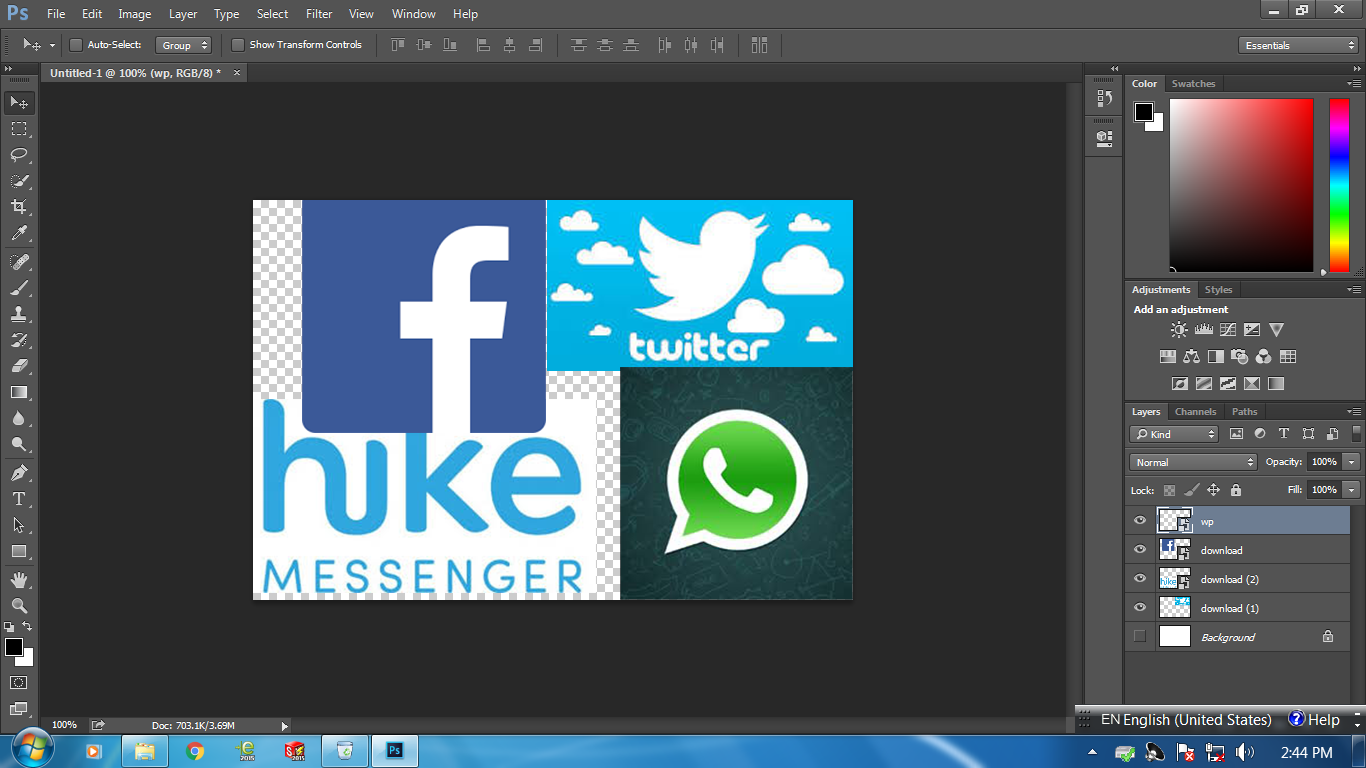
Task: Choose the Brush tool
Action: click(19, 288)
